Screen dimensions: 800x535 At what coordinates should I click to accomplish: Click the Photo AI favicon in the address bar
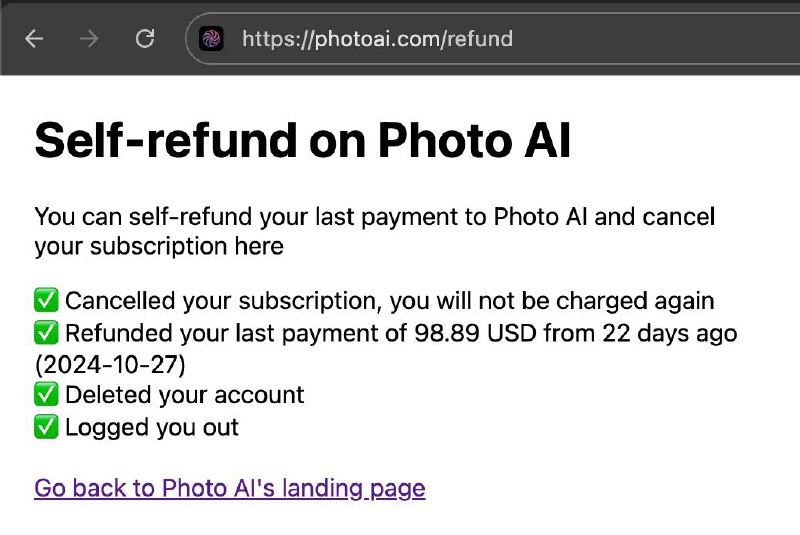click(211, 38)
